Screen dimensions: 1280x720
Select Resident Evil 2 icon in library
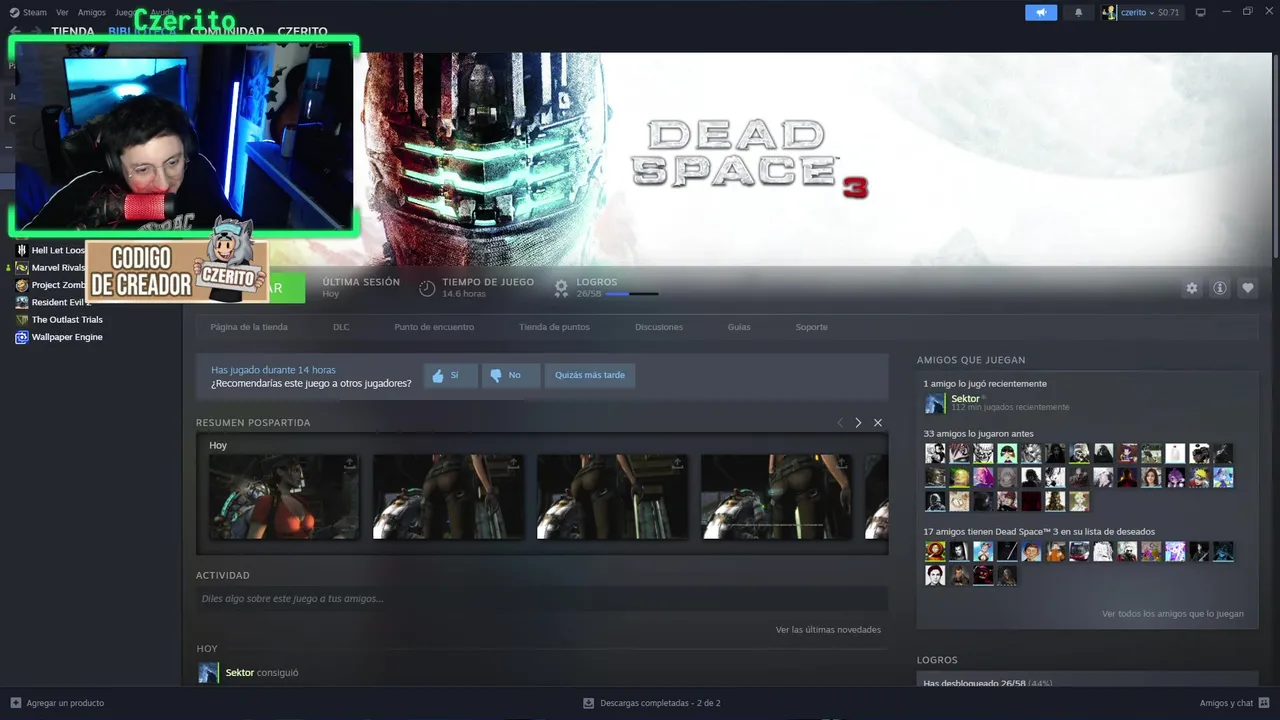point(22,302)
